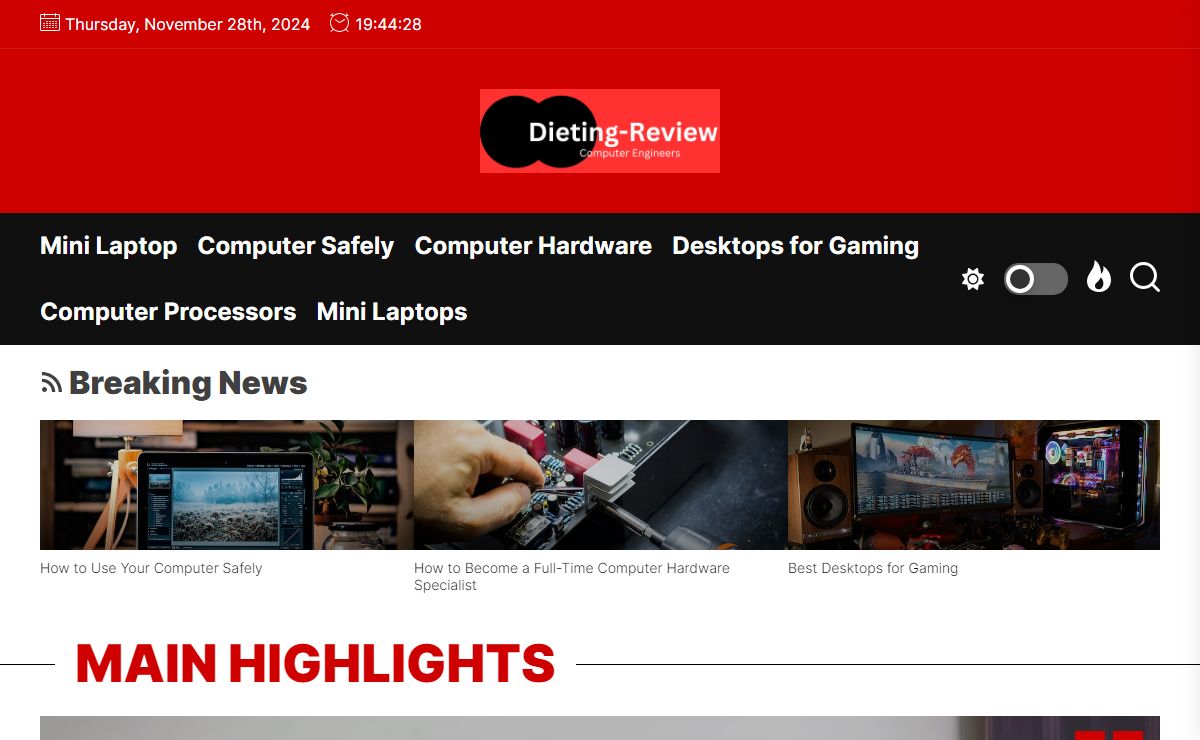Open the gaming desktop setup thumbnail
Viewport: 1200px width, 740px height.
pos(974,485)
